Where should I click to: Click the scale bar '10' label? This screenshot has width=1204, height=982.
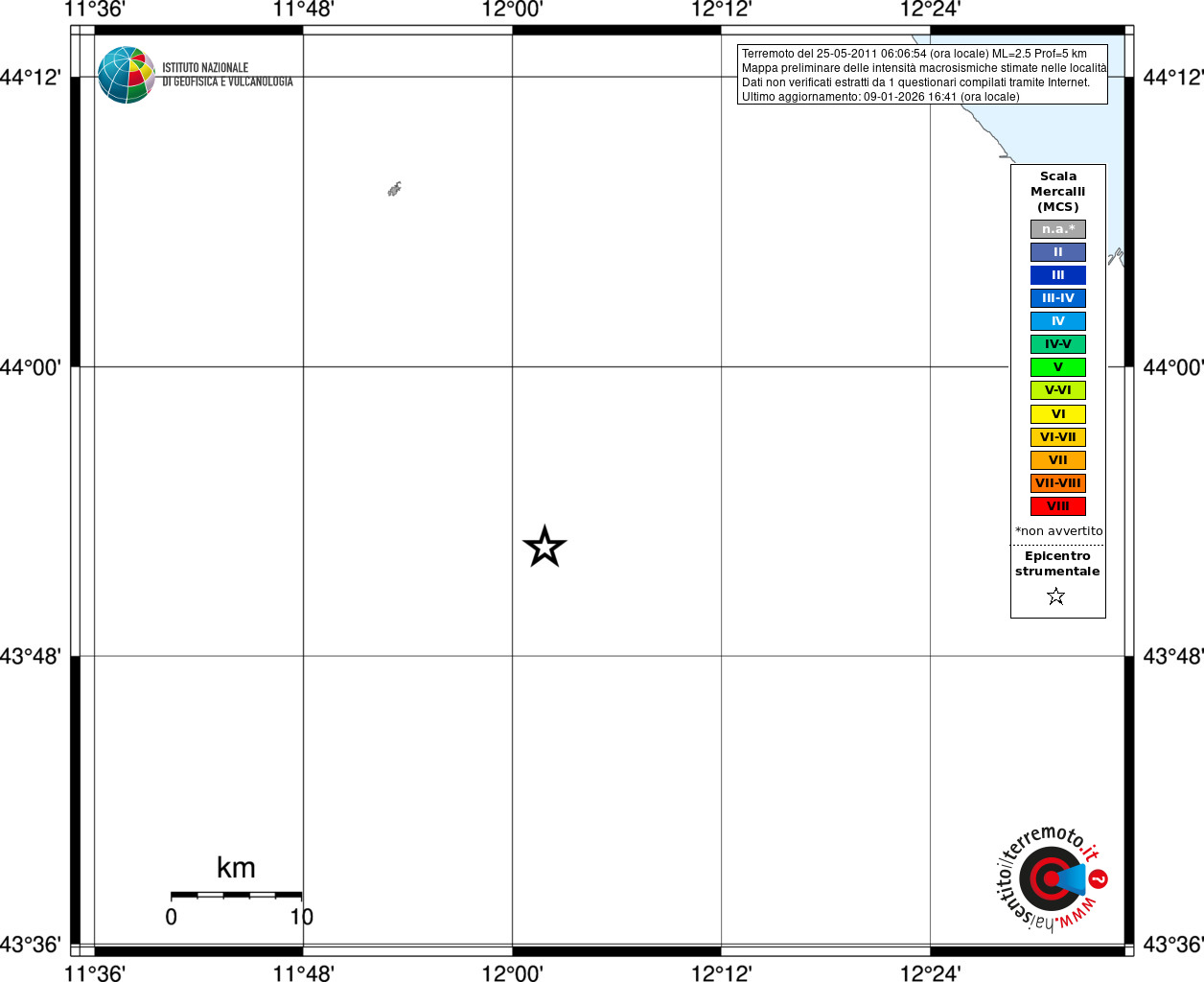point(302,917)
